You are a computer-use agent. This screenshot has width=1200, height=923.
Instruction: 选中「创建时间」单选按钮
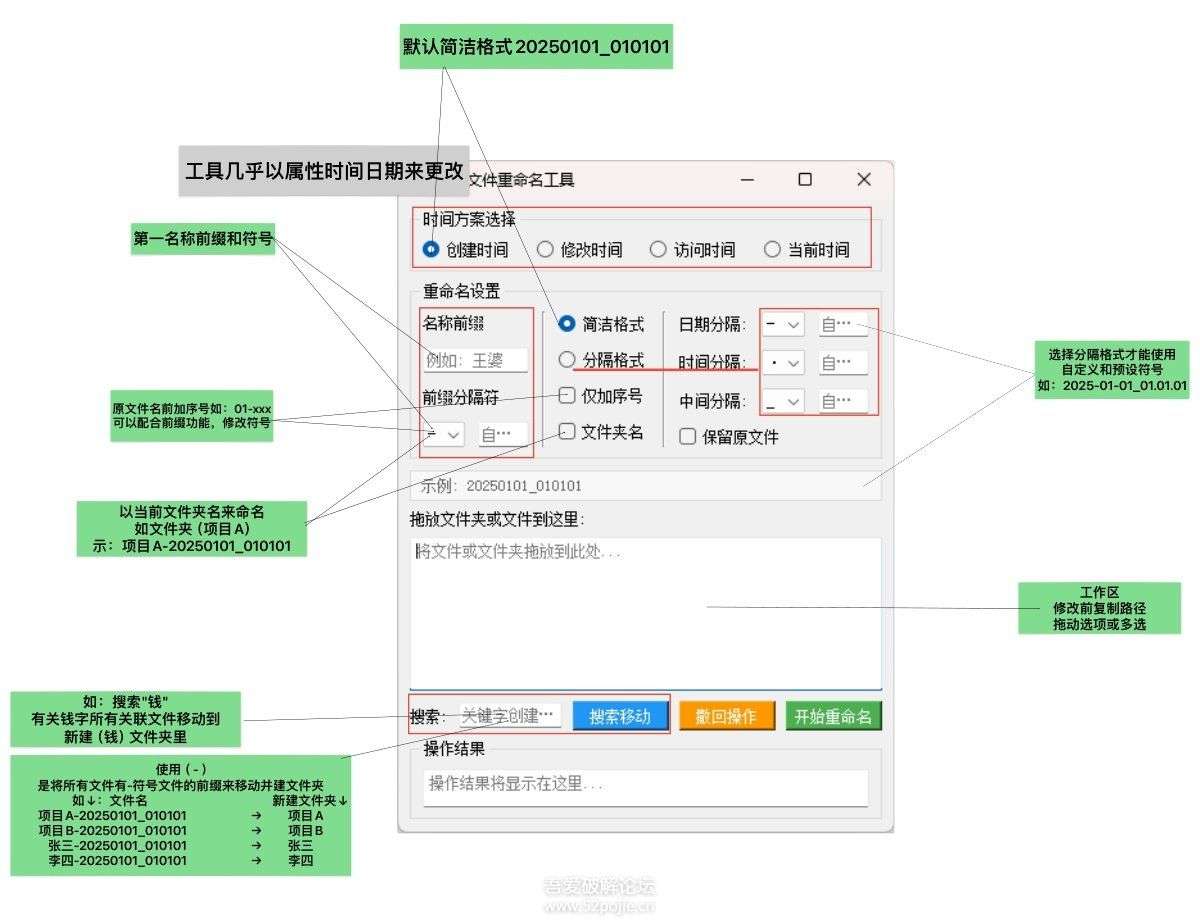point(429,249)
